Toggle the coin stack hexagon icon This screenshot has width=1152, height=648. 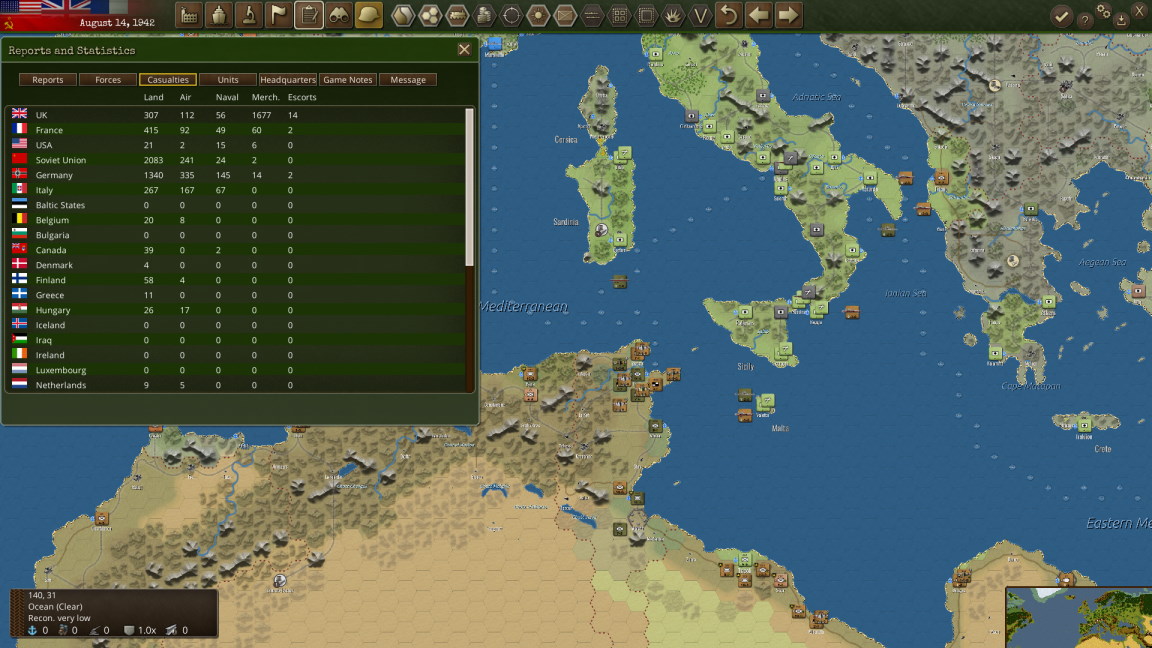click(x=484, y=15)
